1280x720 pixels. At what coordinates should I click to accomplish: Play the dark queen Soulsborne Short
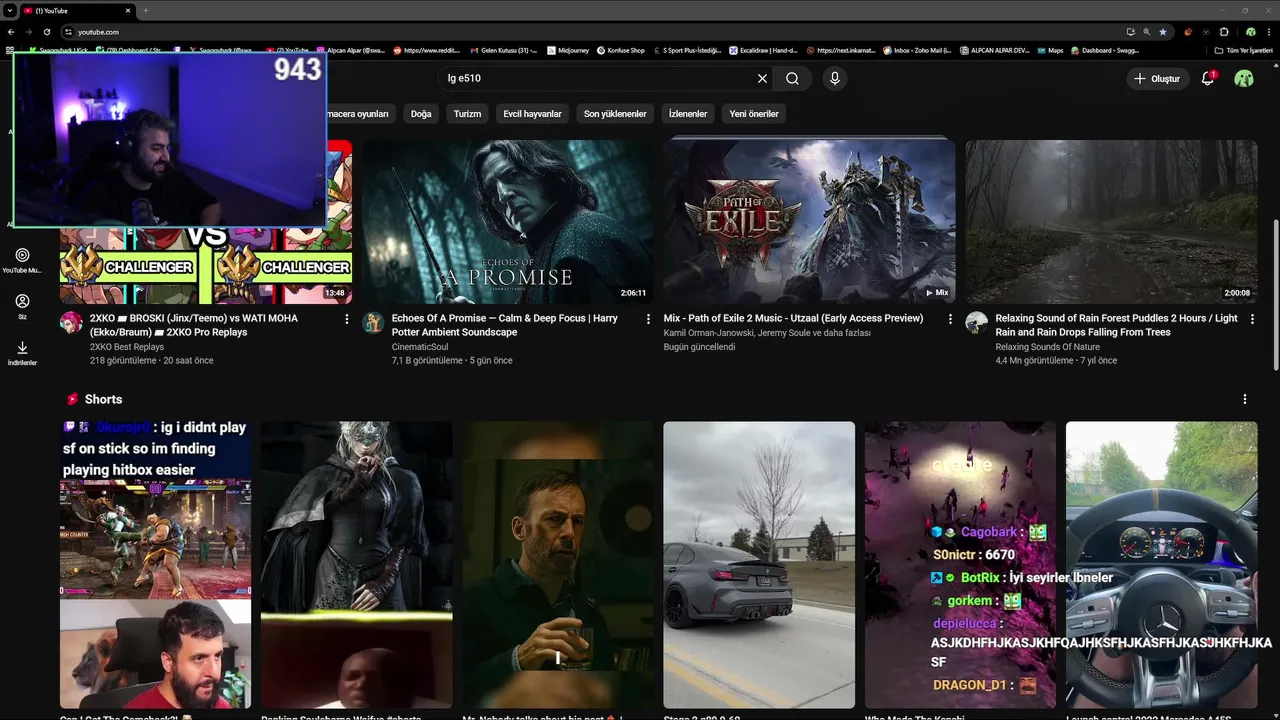click(x=357, y=565)
